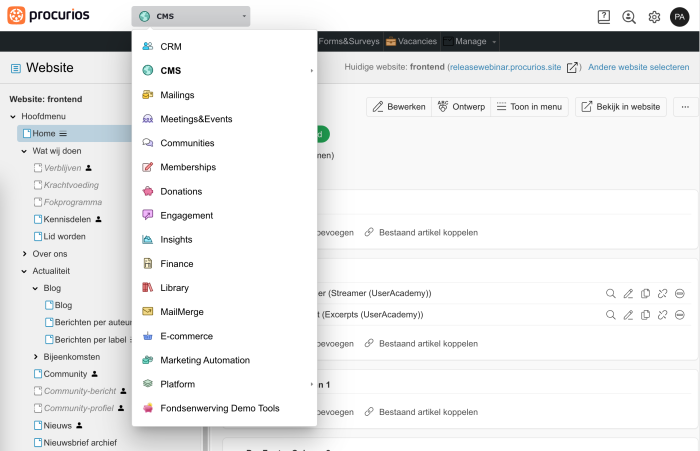The width and height of the screenshot is (700, 451).
Task: Click the Platform layers icon
Action: (148, 384)
